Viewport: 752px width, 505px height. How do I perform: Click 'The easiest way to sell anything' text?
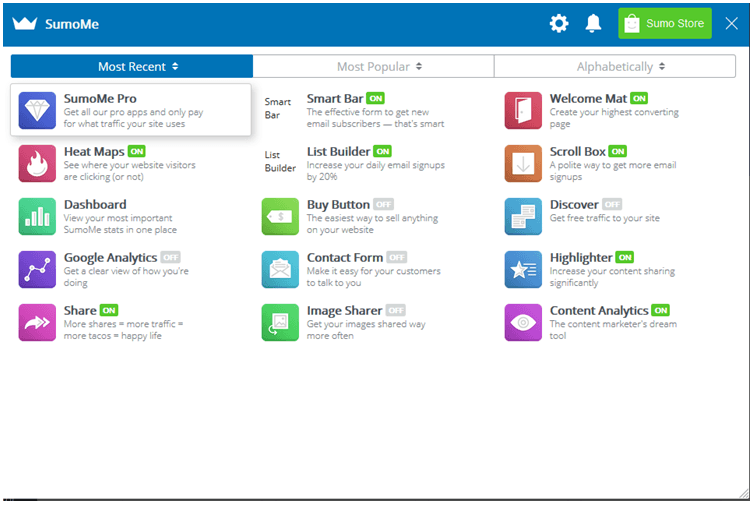pyautogui.click(x=372, y=218)
